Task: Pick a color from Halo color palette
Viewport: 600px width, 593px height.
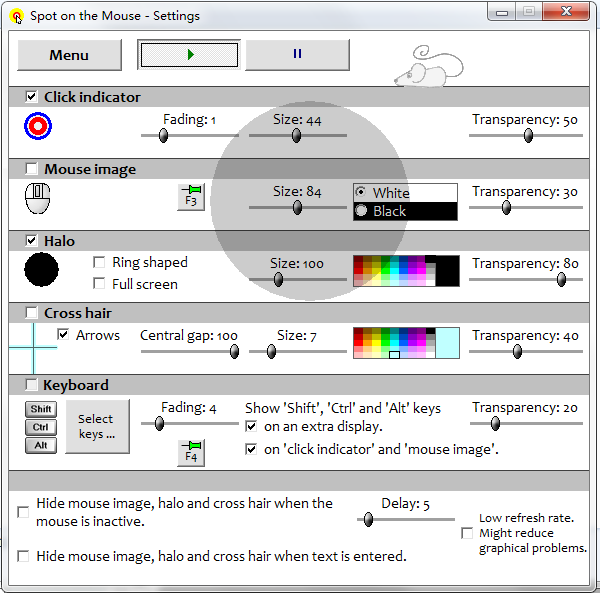Action: (395, 271)
